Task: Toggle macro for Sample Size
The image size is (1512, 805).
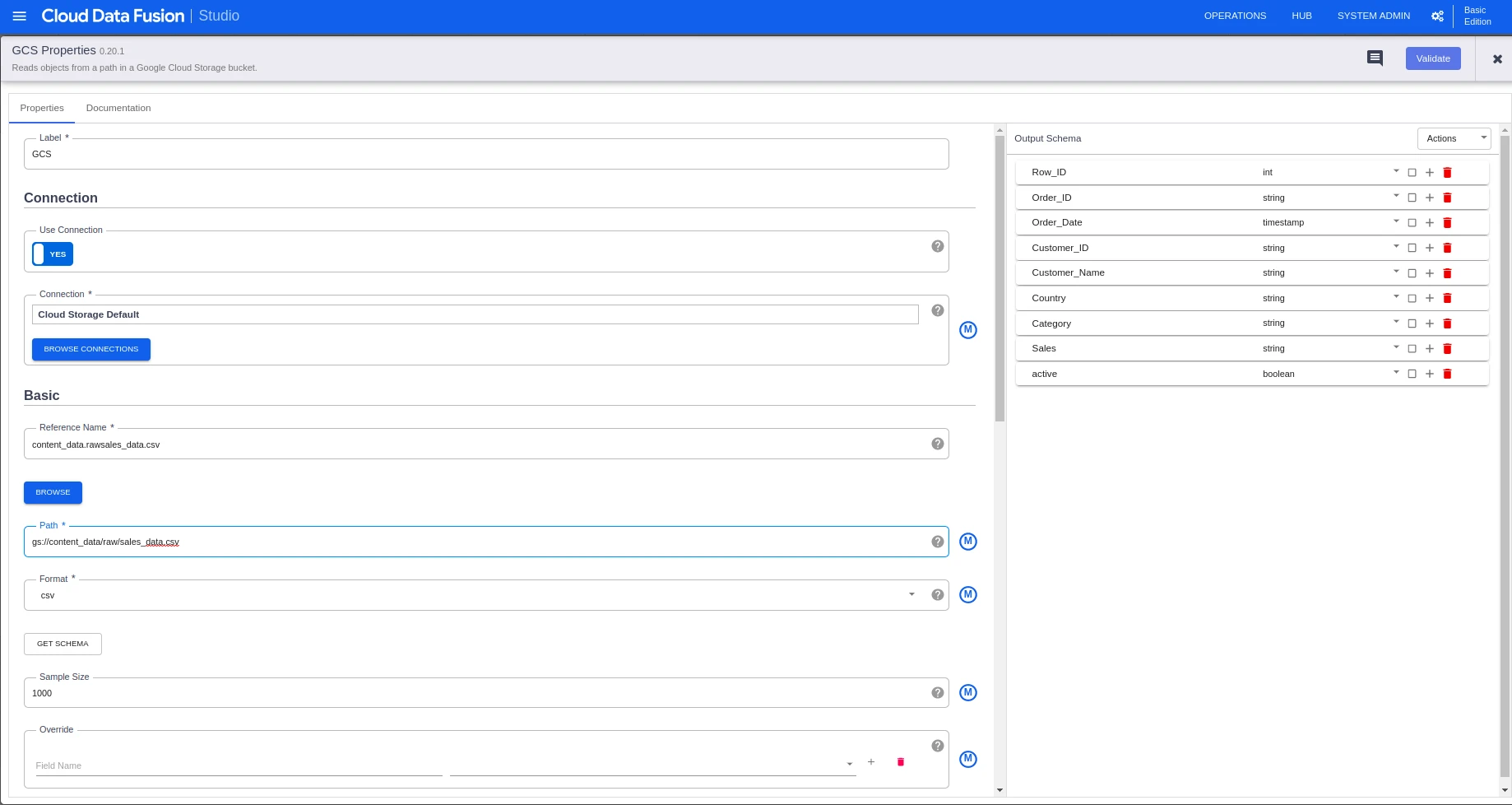Action: 968,692
